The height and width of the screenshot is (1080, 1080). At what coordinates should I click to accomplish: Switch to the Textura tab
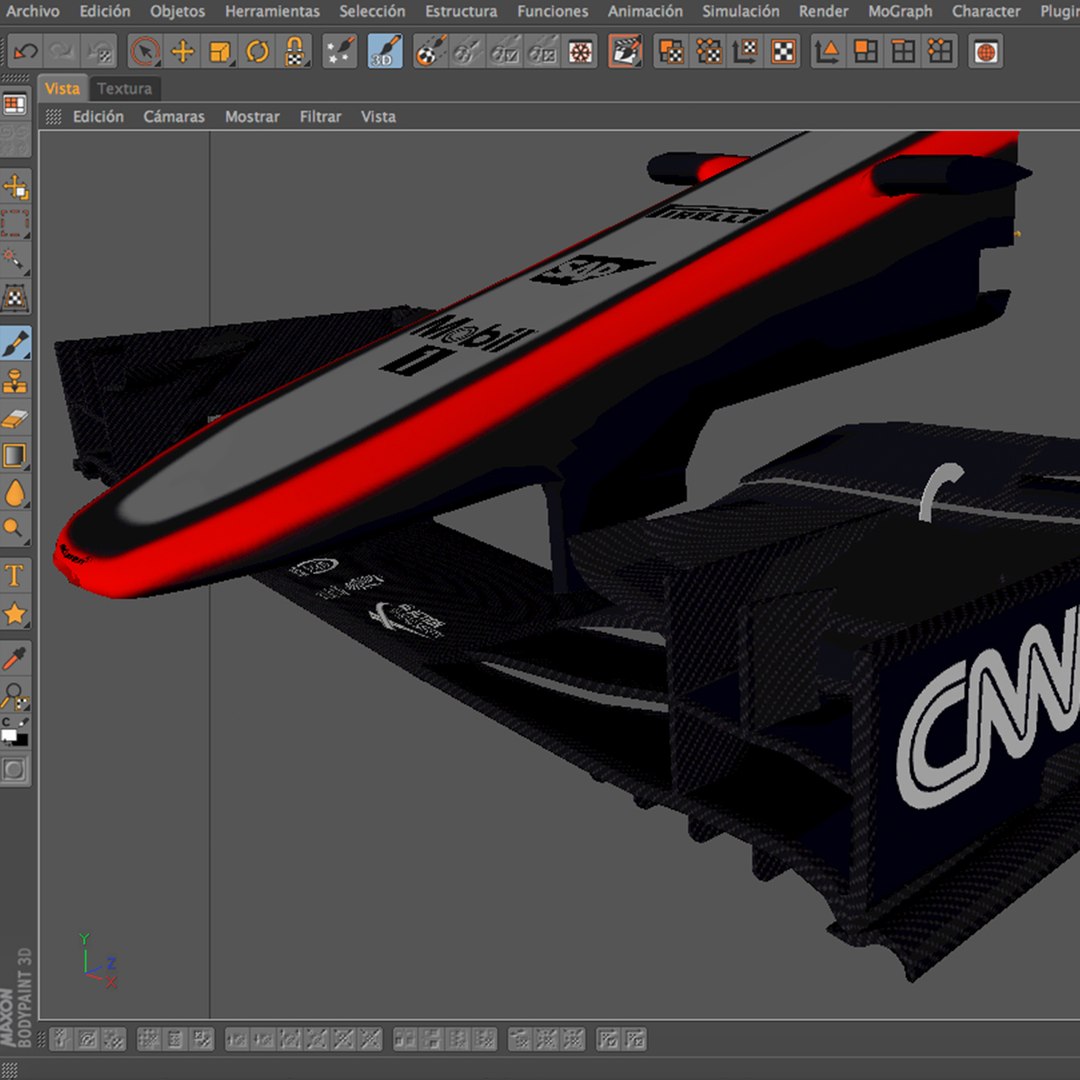coord(124,88)
